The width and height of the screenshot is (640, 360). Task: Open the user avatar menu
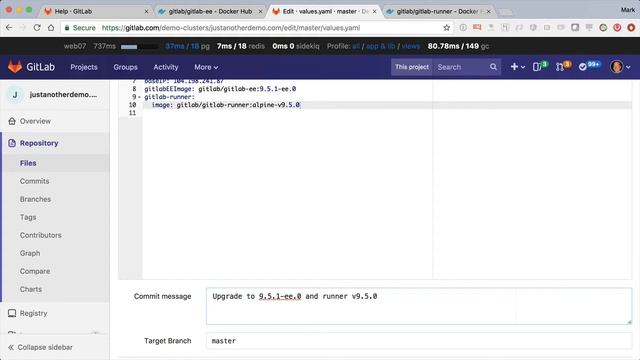[620, 67]
